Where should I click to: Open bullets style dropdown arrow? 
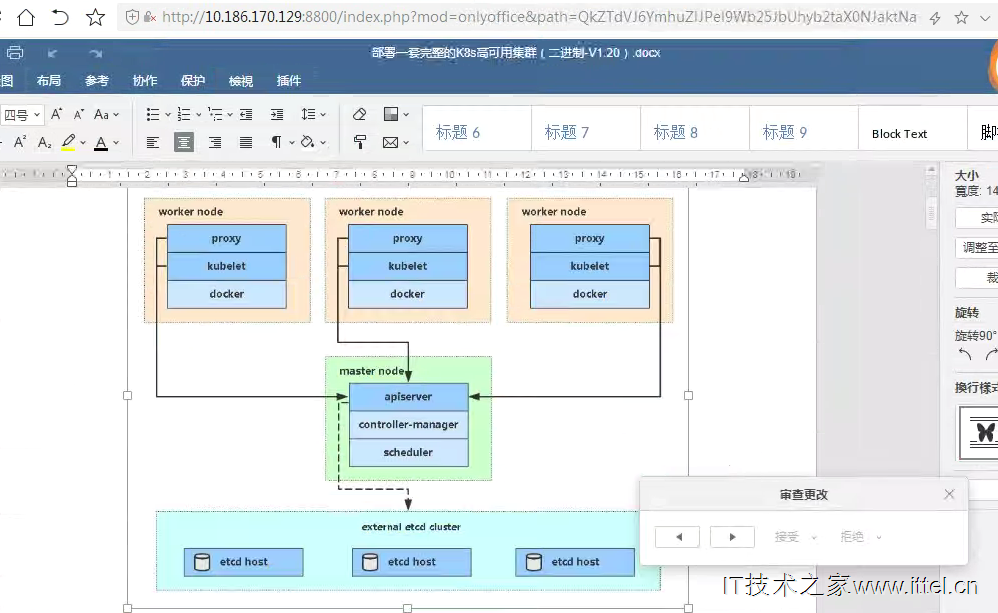(168, 115)
